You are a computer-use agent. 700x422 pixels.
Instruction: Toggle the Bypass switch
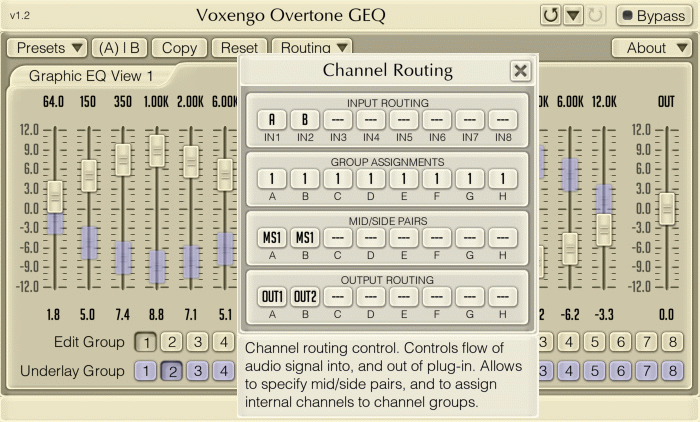(x=654, y=16)
